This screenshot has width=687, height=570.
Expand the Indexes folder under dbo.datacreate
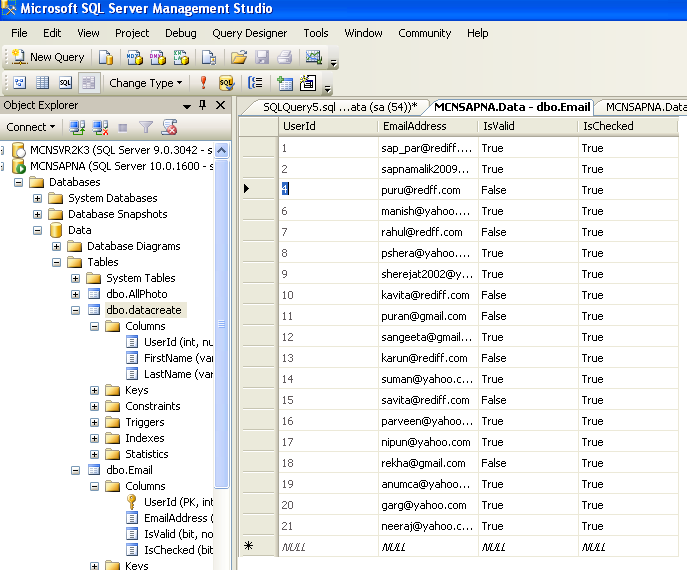point(94,438)
